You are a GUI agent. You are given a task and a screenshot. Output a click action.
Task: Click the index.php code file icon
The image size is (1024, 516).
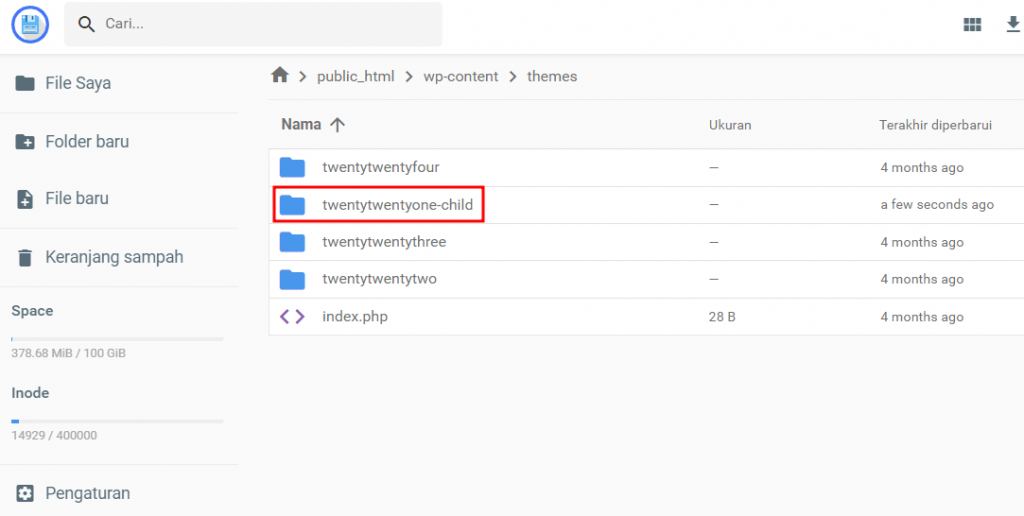292,317
